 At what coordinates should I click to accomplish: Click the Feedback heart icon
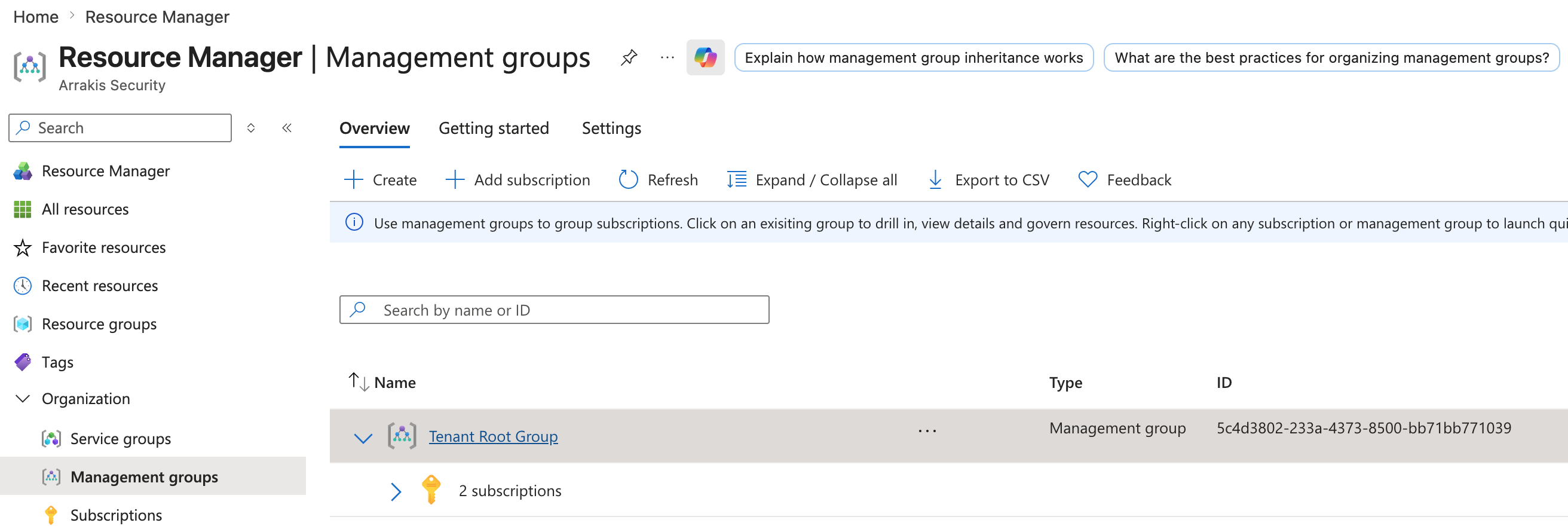tap(1088, 179)
